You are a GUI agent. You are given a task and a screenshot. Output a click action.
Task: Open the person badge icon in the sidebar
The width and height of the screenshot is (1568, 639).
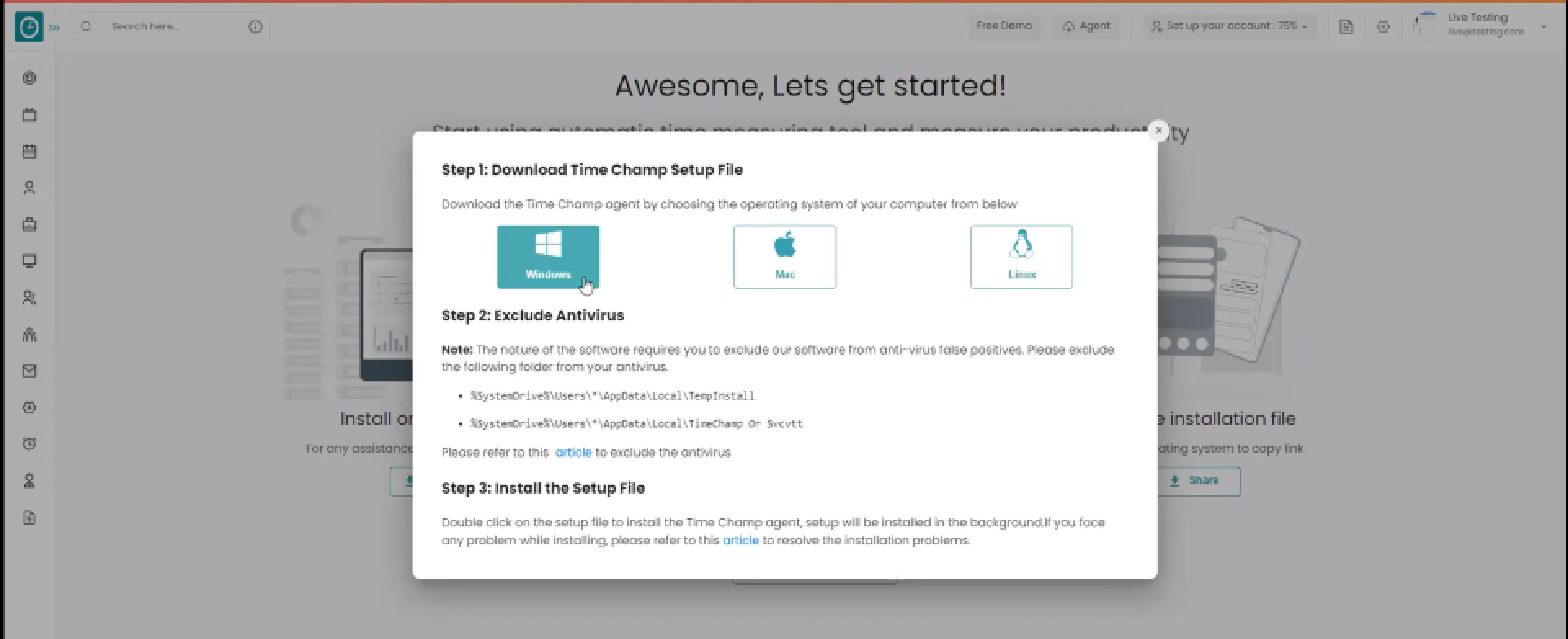[29, 481]
